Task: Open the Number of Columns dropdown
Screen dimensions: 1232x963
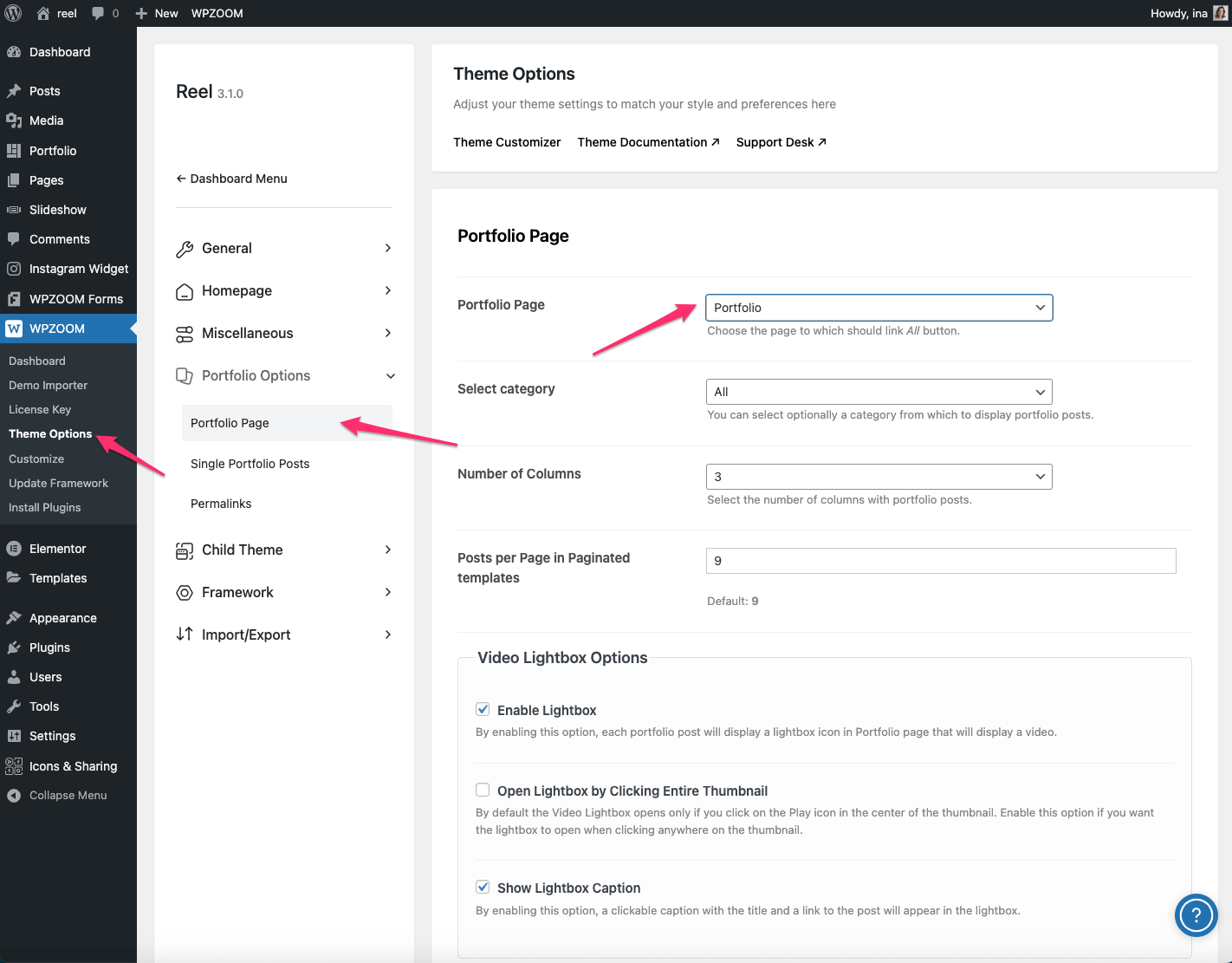Action: pos(879,477)
